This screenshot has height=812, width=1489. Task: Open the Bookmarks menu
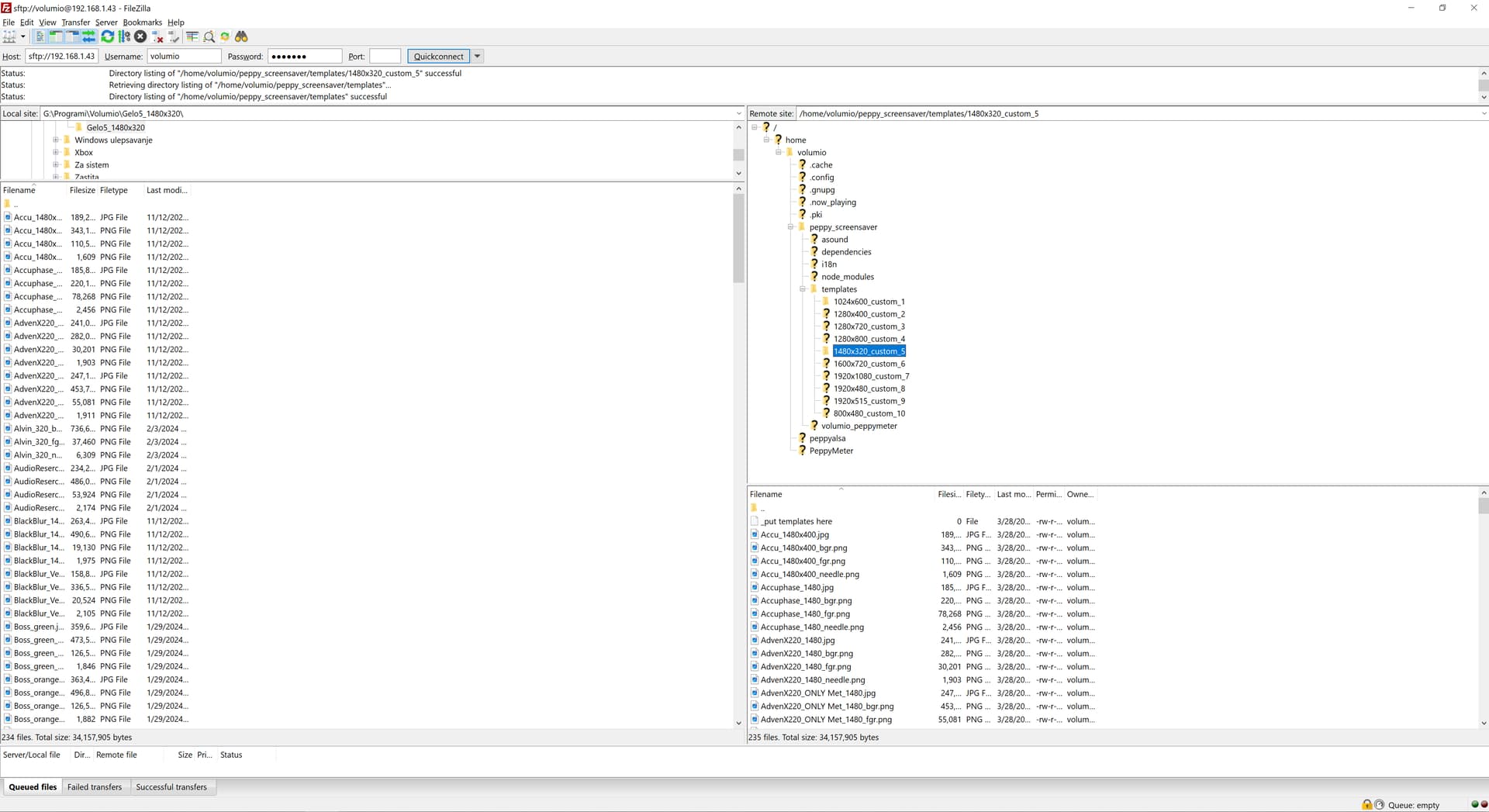pyautogui.click(x=142, y=22)
